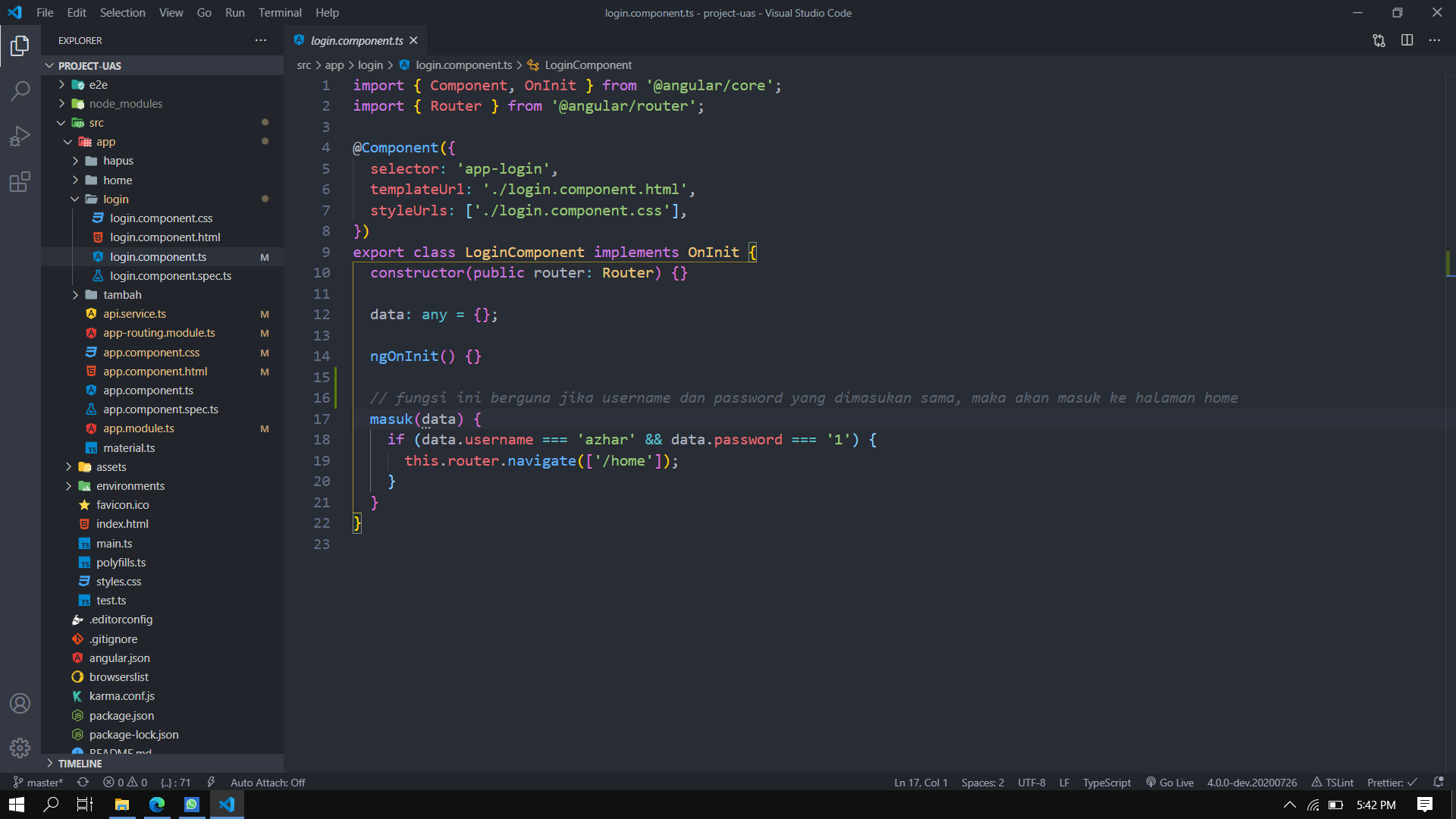The height and width of the screenshot is (819, 1456).
Task: Toggle Go Live server in status bar
Action: (x=1169, y=782)
